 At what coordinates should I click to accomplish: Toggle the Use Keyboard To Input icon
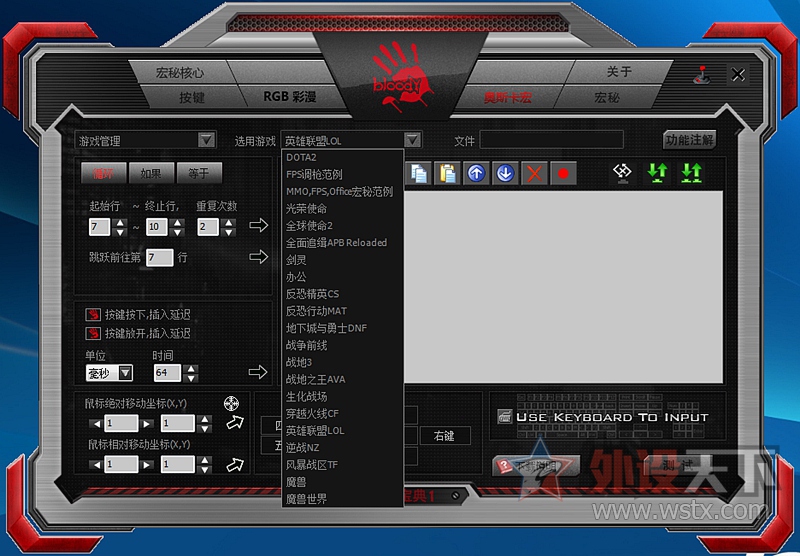coord(505,416)
